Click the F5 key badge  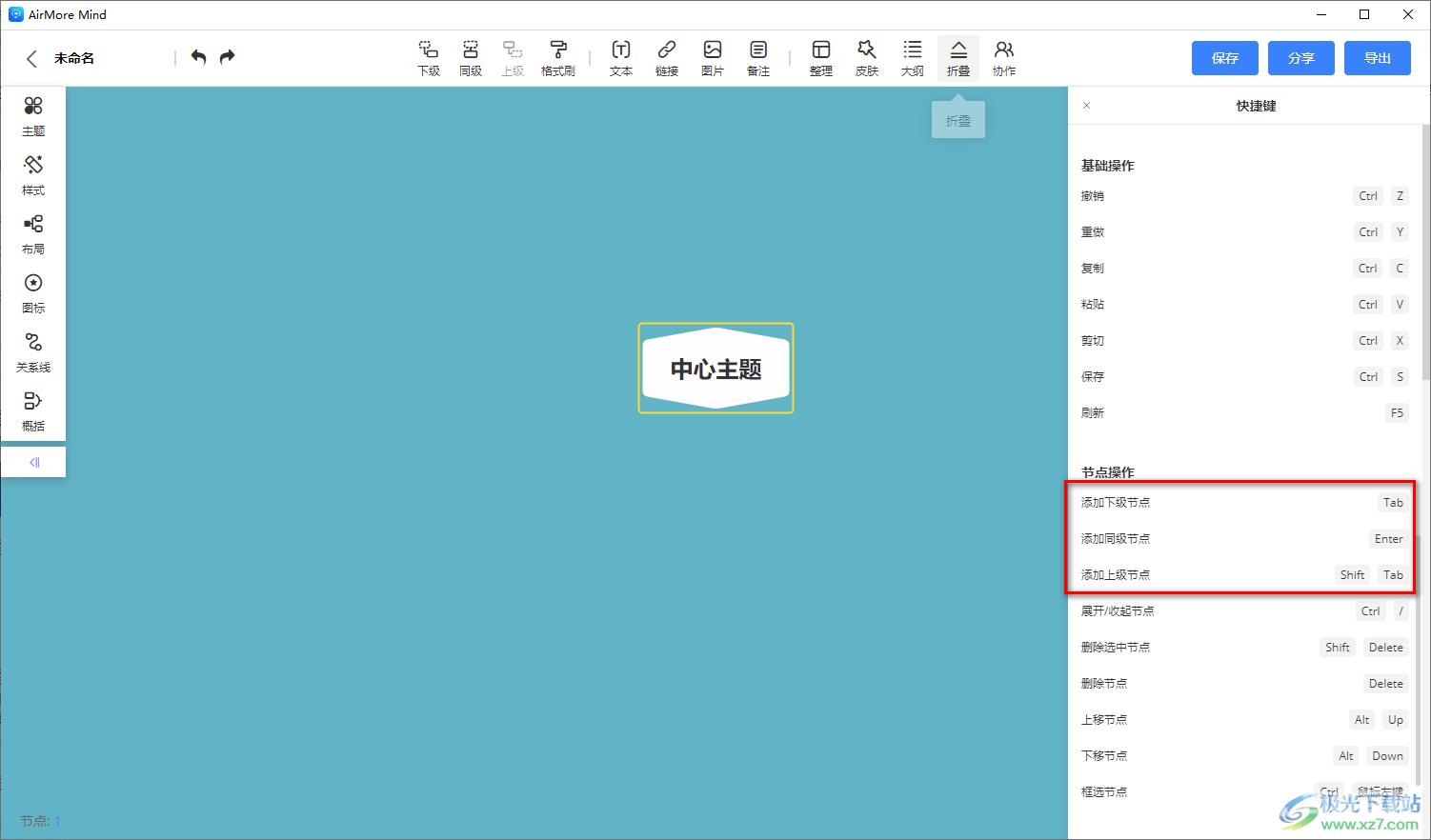[1397, 413]
